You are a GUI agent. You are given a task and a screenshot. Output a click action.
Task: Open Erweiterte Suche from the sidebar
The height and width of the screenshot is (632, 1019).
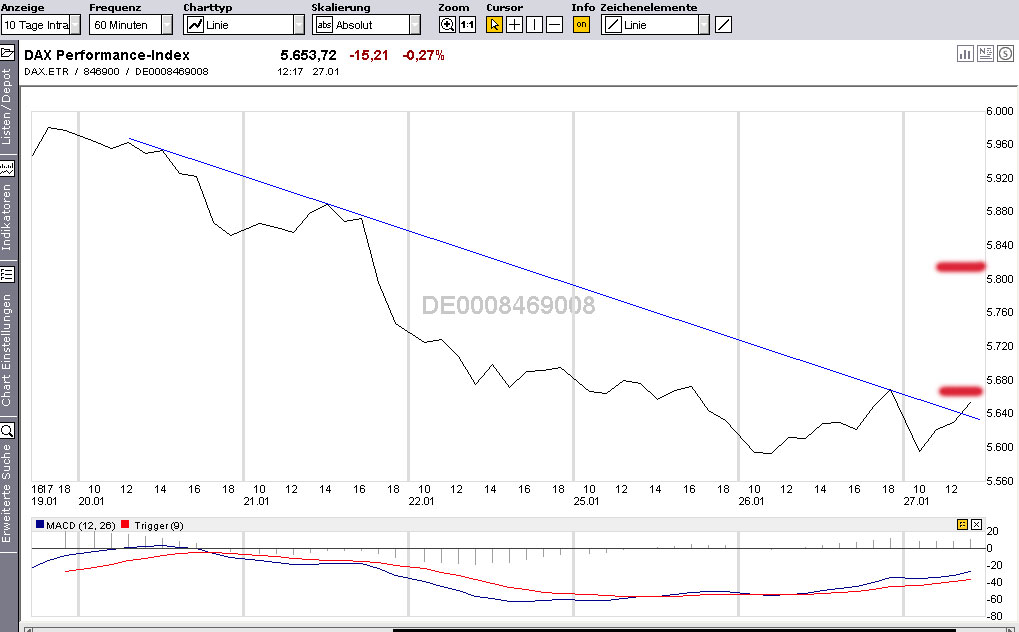(x=7, y=490)
